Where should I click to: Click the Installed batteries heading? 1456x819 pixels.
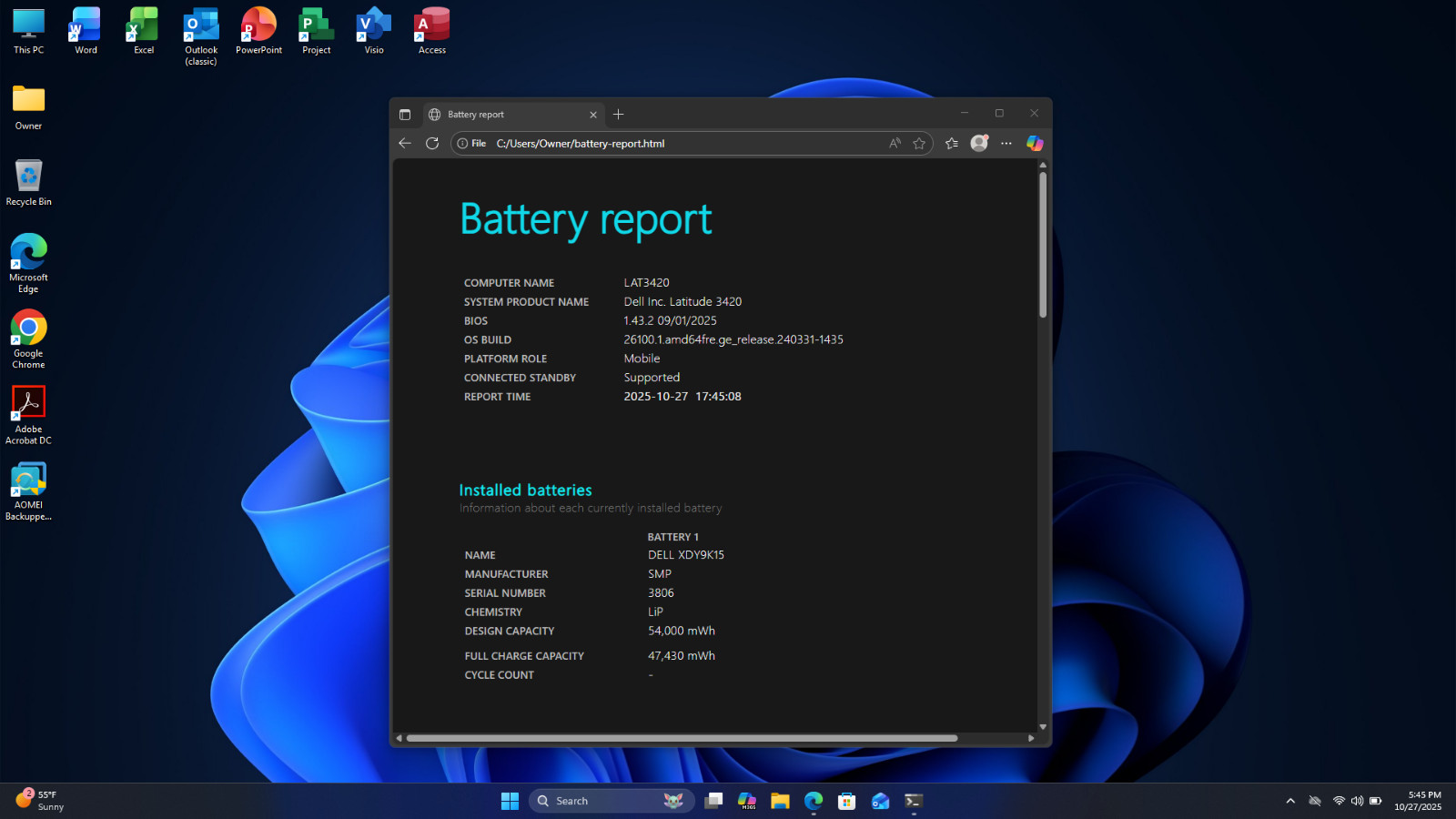click(x=525, y=490)
